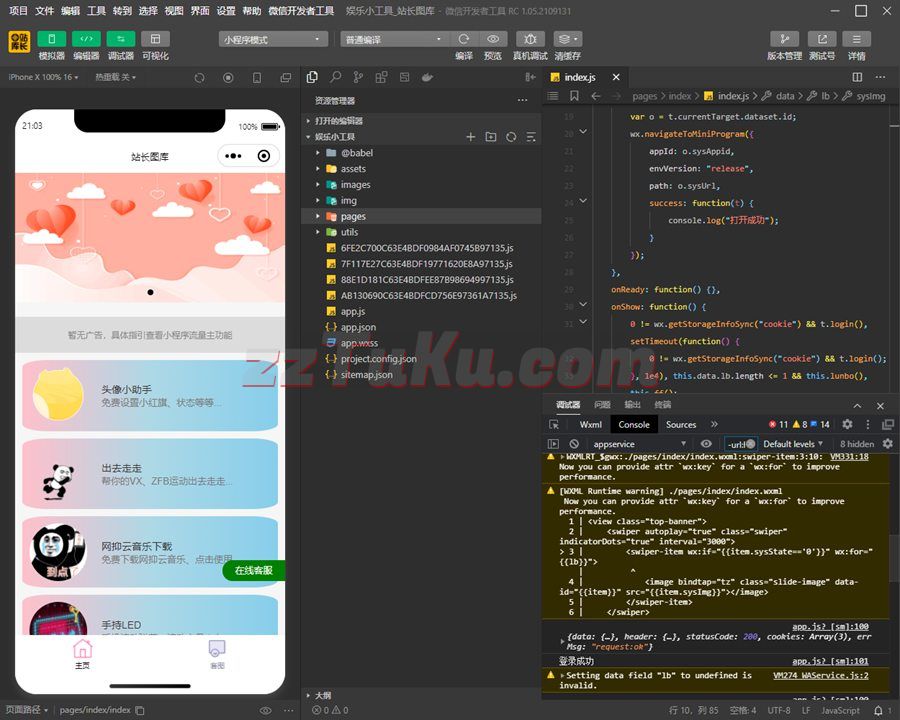Open 版本管理 version management
The width and height of the screenshot is (900, 720).
pyautogui.click(x=784, y=39)
